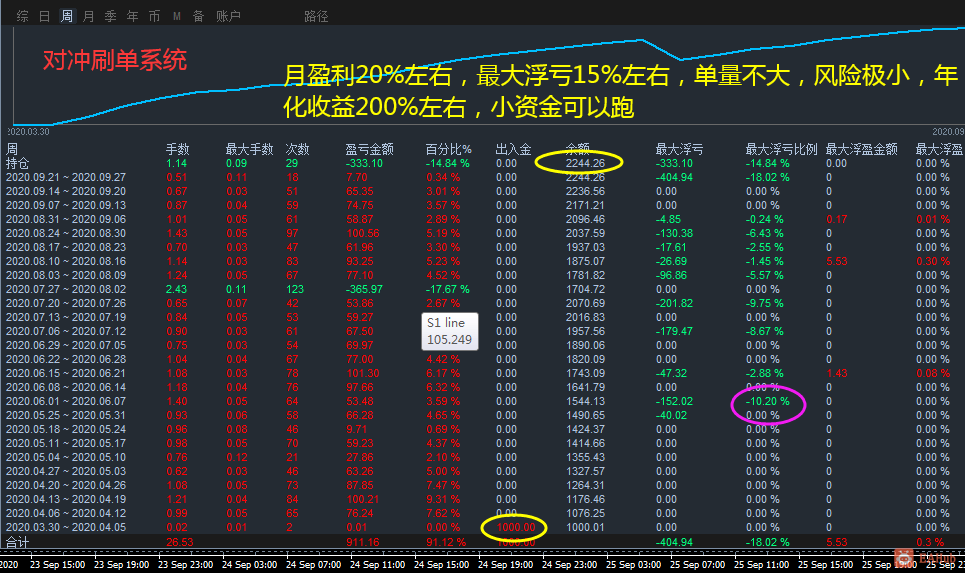This screenshot has width=965, height=573.
Task: Click the 1000.01 balance cell
Action: point(585,527)
